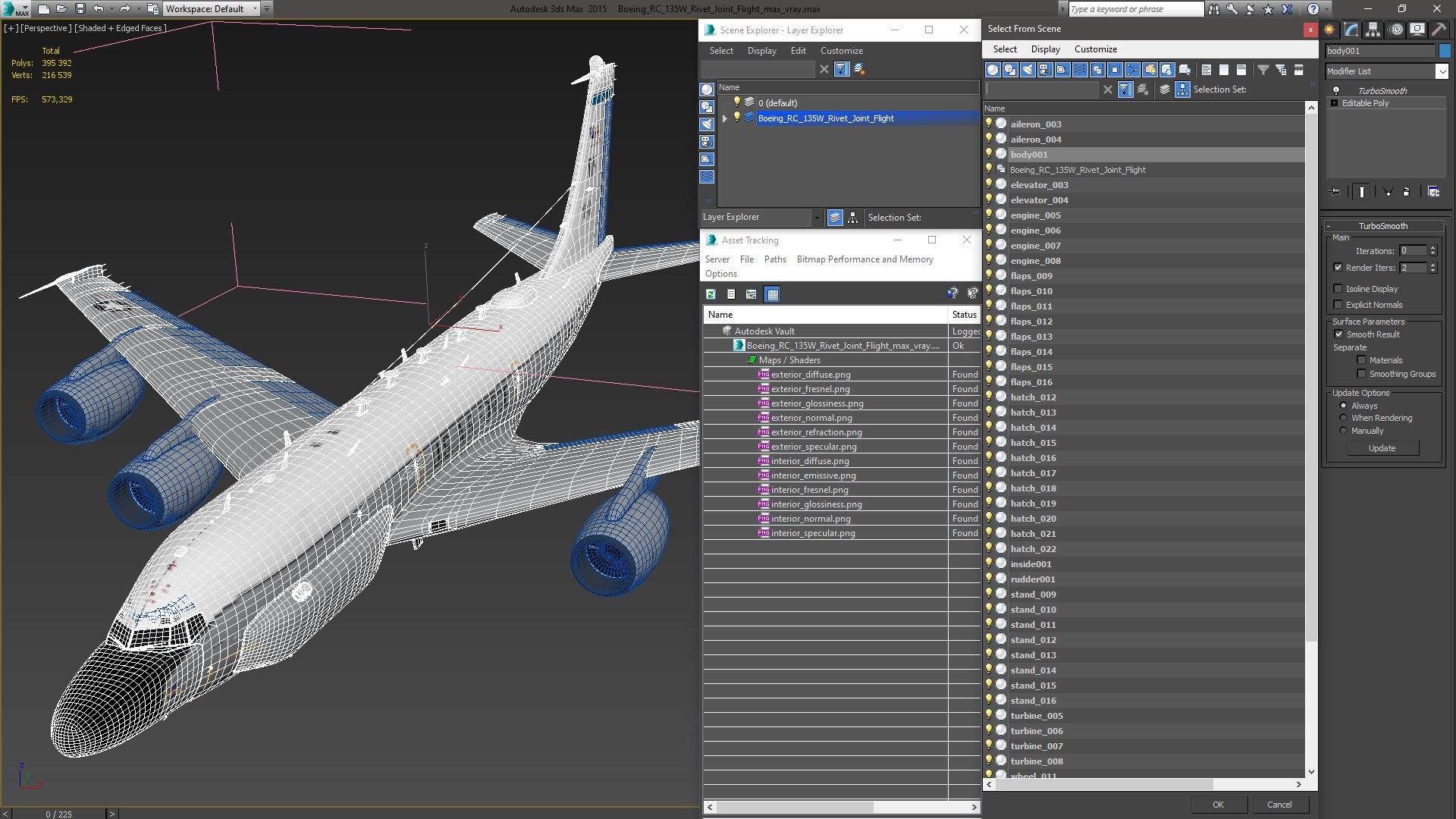Image resolution: width=1456 pixels, height=819 pixels.
Task: Switch to the Modify panel tab
Action: pos(1351,30)
